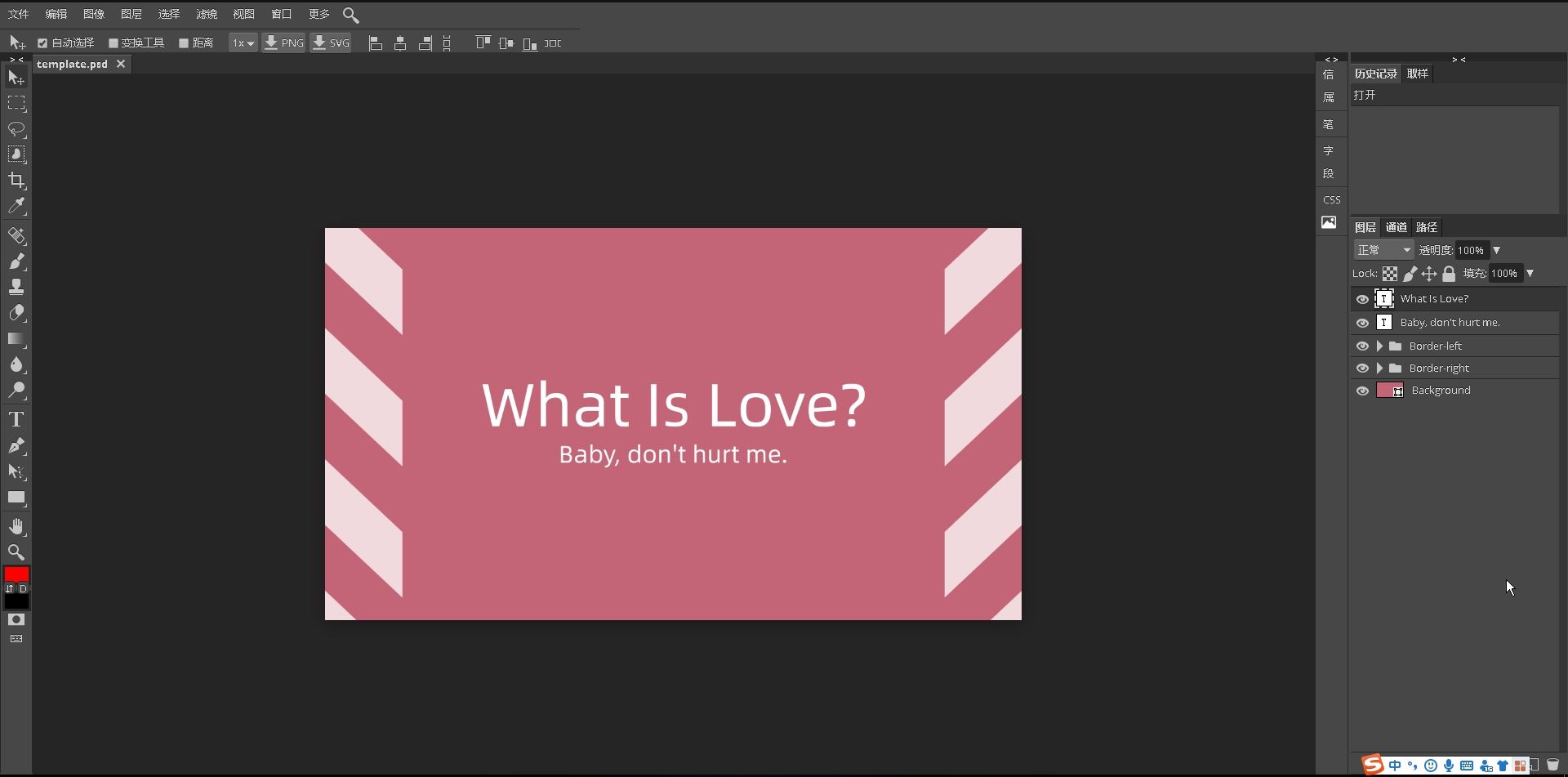Toggle 自动选择 checkbox
The width and height of the screenshot is (1568, 777).
point(42,43)
